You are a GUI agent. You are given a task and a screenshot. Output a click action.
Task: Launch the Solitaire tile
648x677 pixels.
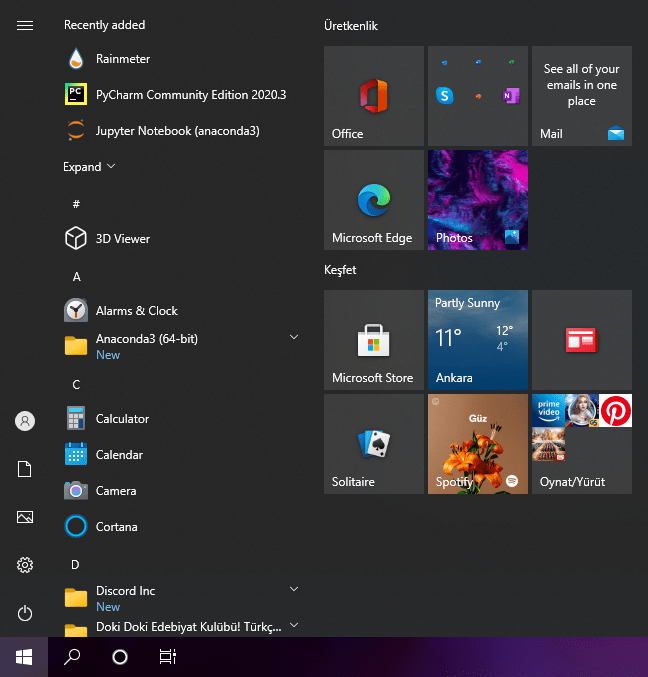[x=374, y=444]
